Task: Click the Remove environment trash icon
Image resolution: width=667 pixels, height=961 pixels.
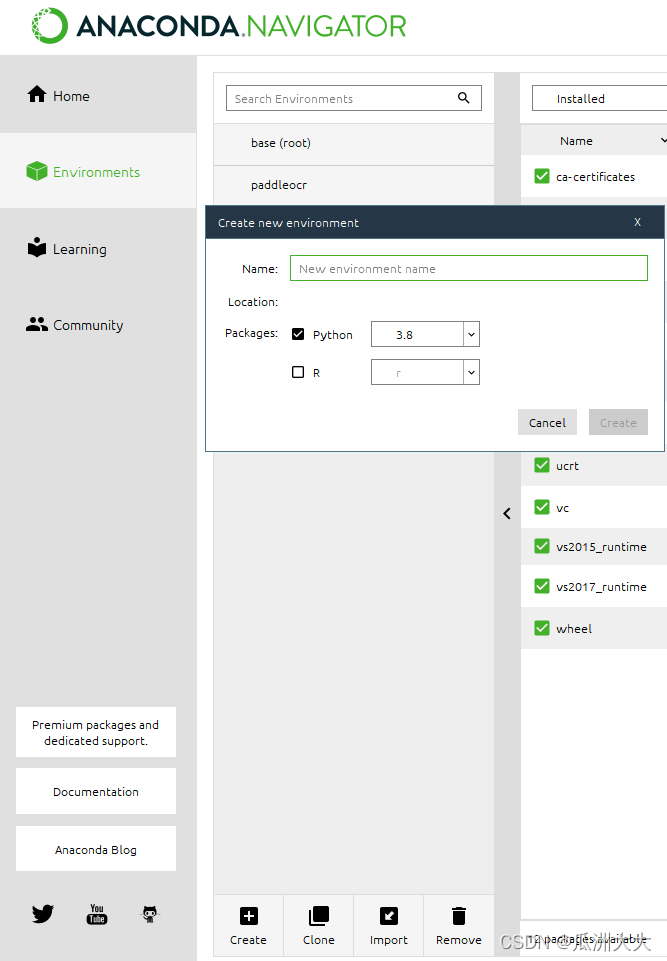Action: pos(459,916)
